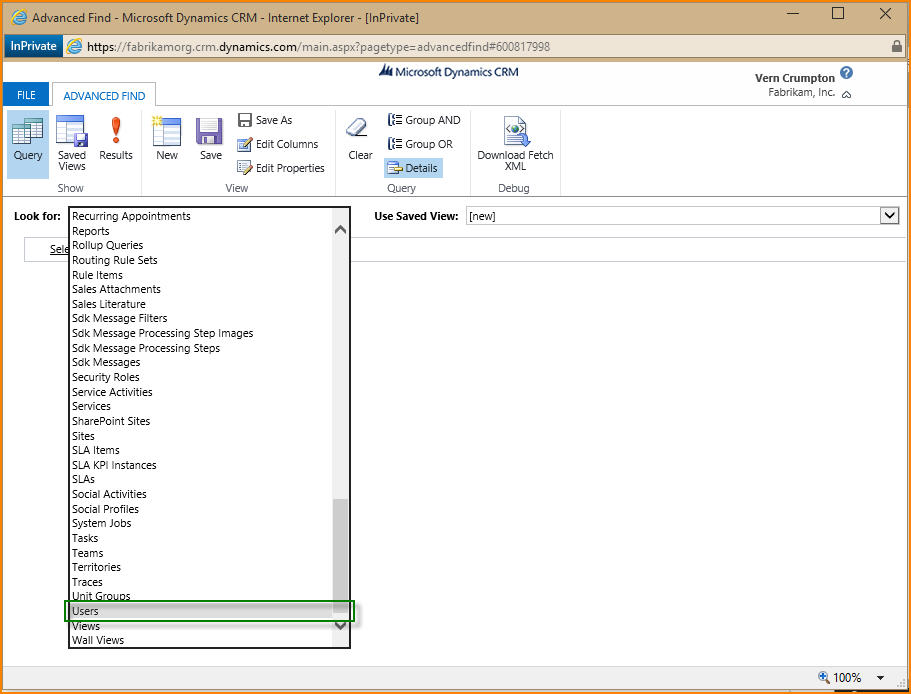Image resolution: width=911 pixels, height=694 pixels.
Task: Open Edit Properties
Action: click(x=281, y=168)
